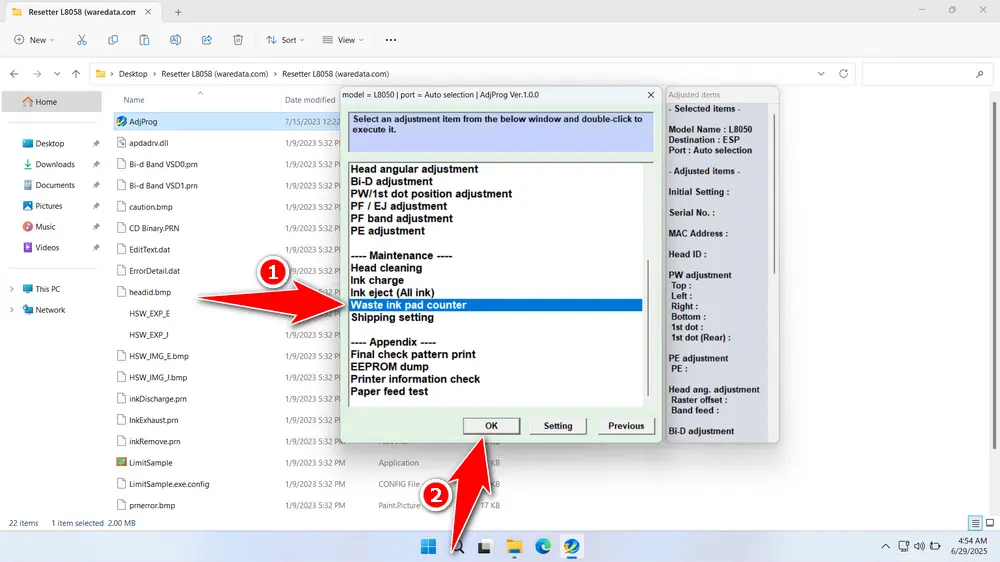Click the OK button in AdjProg
The height and width of the screenshot is (562, 1000).
point(491,425)
